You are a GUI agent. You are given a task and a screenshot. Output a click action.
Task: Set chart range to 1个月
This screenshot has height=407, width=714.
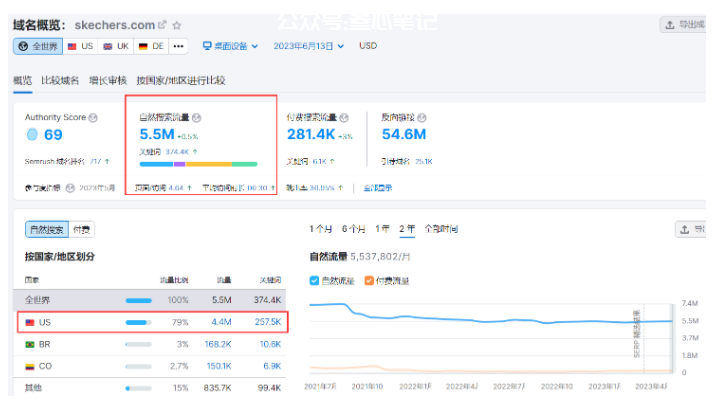pos(321,229)
